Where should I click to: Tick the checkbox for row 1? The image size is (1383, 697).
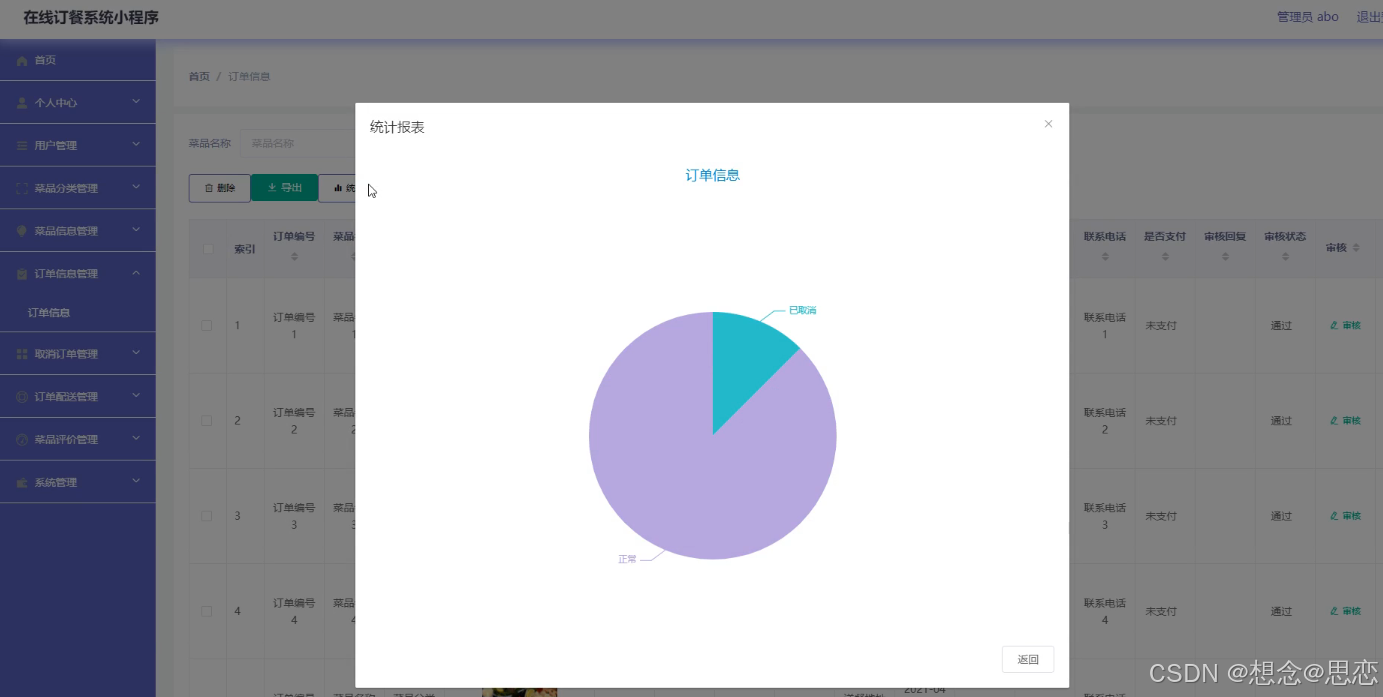207,325
